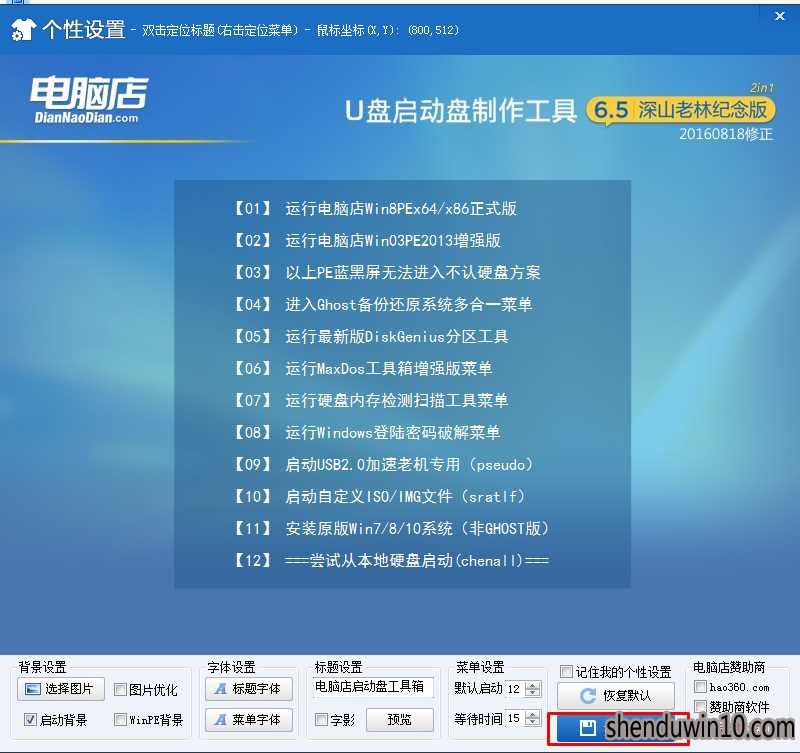800x753 pixels.
Task: Tick the hao360.com sponsor checkbox
Action: [701, 687]
